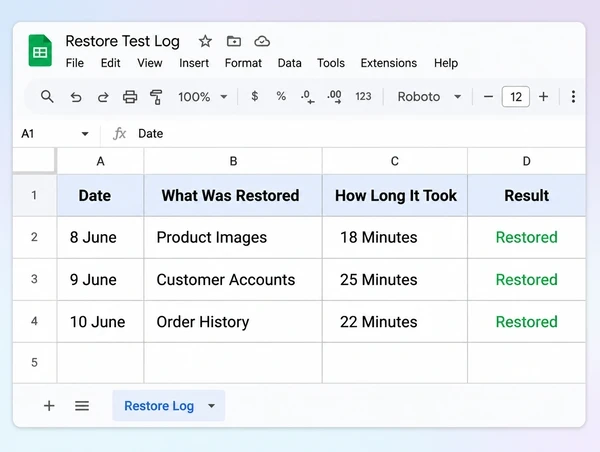This screenshot has height=452, width=600.
Task: Select column D header
Action: pos(527,161)
